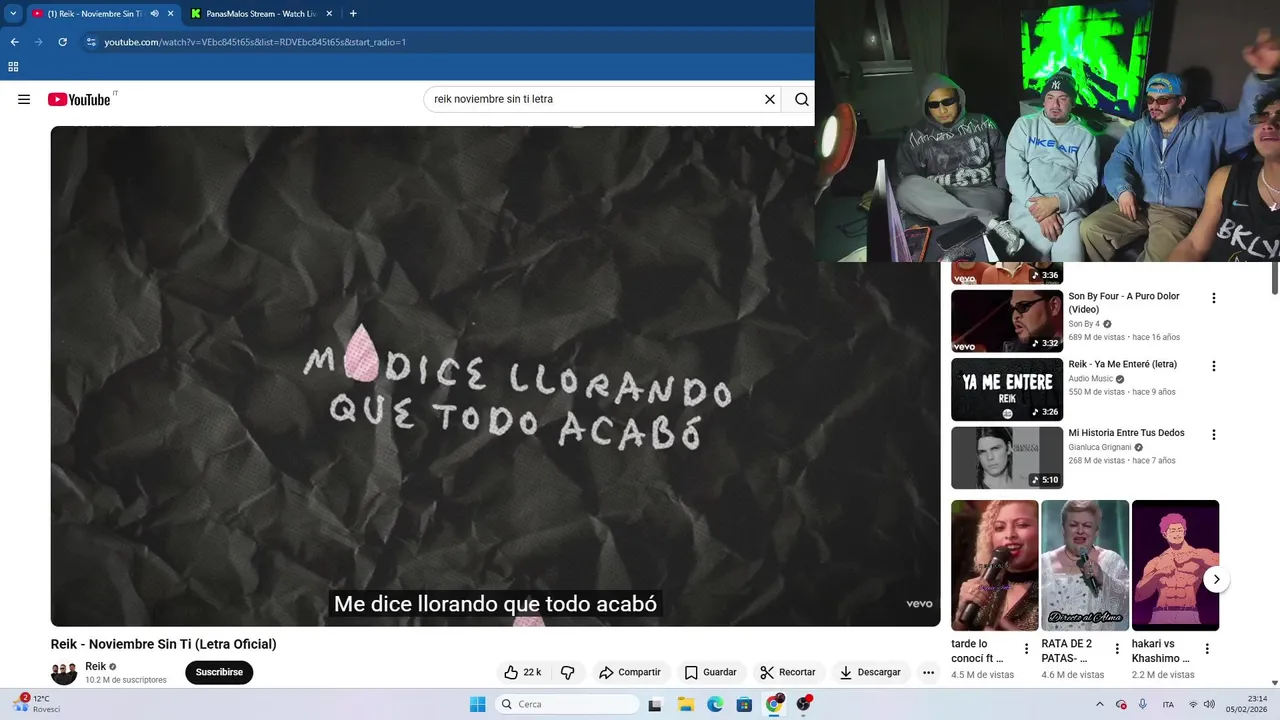Open options for Mi Historia Entre Tus Dedos
The height and width of the screenshot is (720, 1280).
tap(1214, 435)
